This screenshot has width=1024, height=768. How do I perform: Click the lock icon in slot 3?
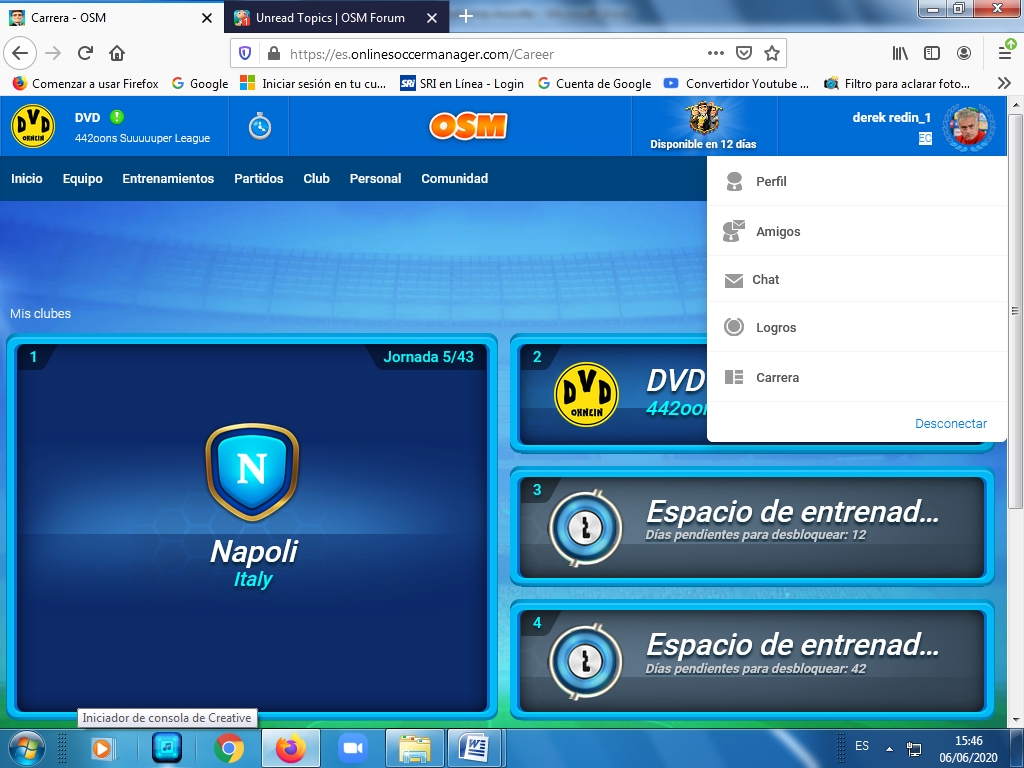click(586, 527)
